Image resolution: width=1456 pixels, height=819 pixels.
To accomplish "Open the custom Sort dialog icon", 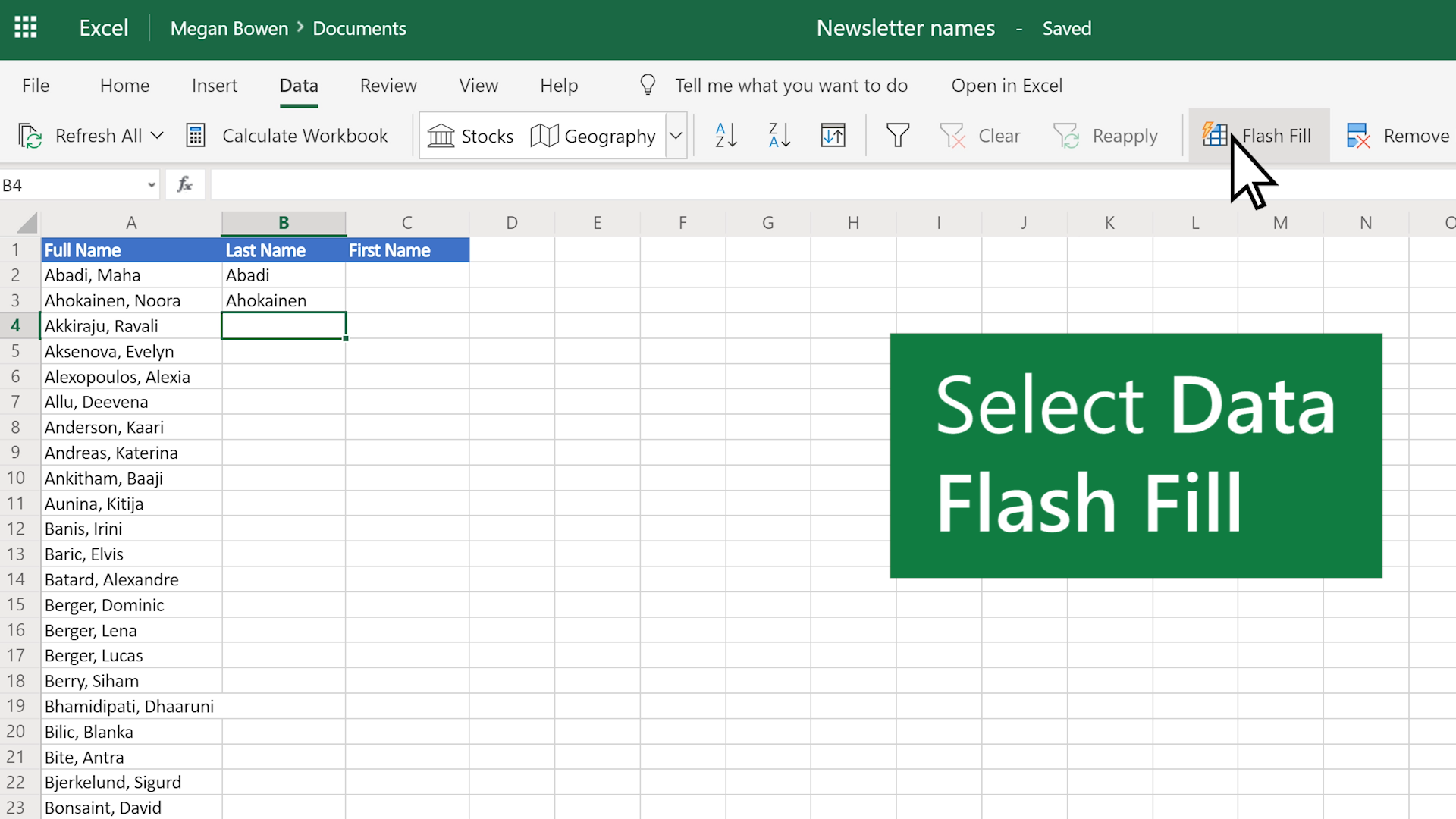I will click(833, 135).
